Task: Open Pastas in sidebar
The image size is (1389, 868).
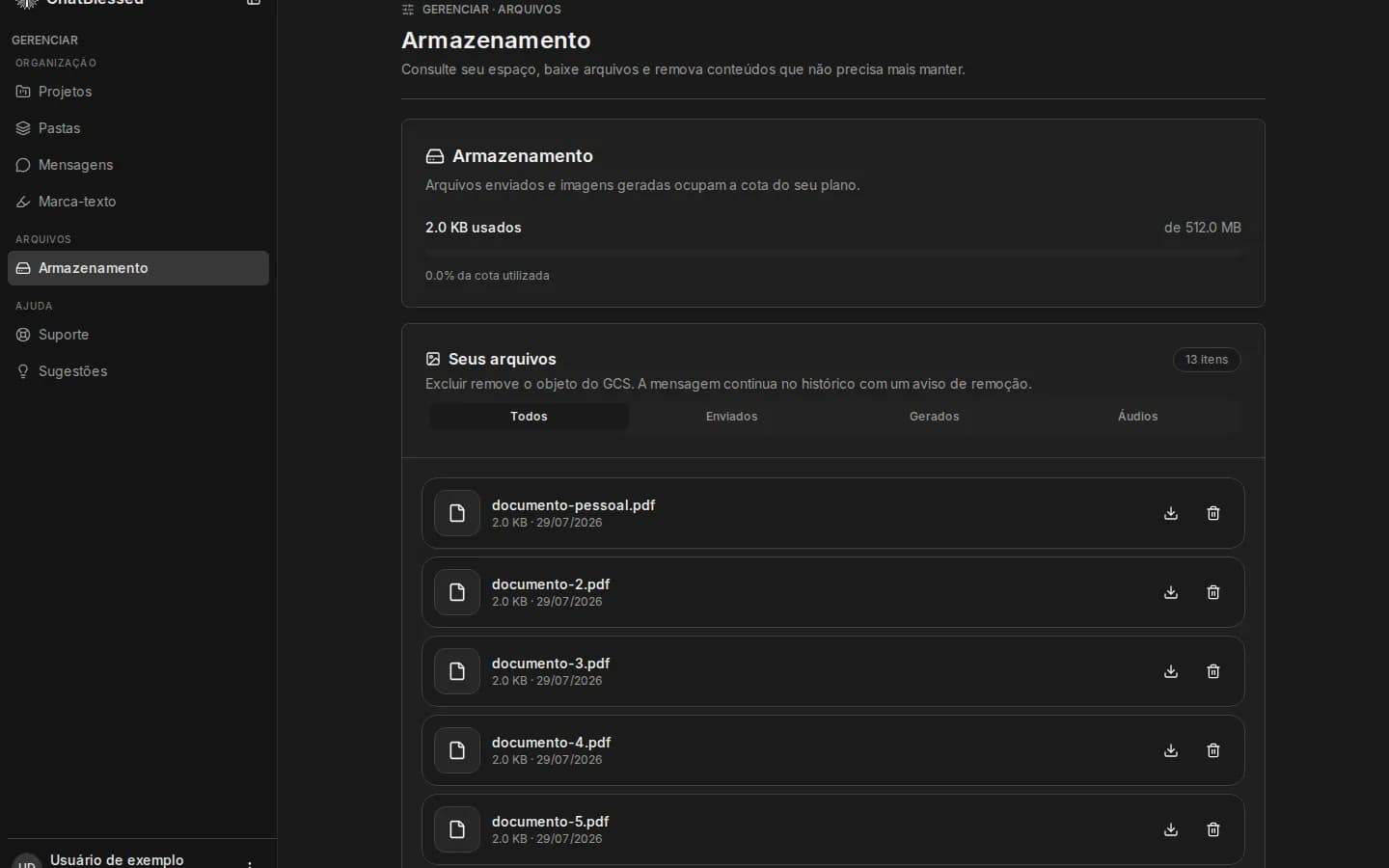Action: (x=138, y=128)
